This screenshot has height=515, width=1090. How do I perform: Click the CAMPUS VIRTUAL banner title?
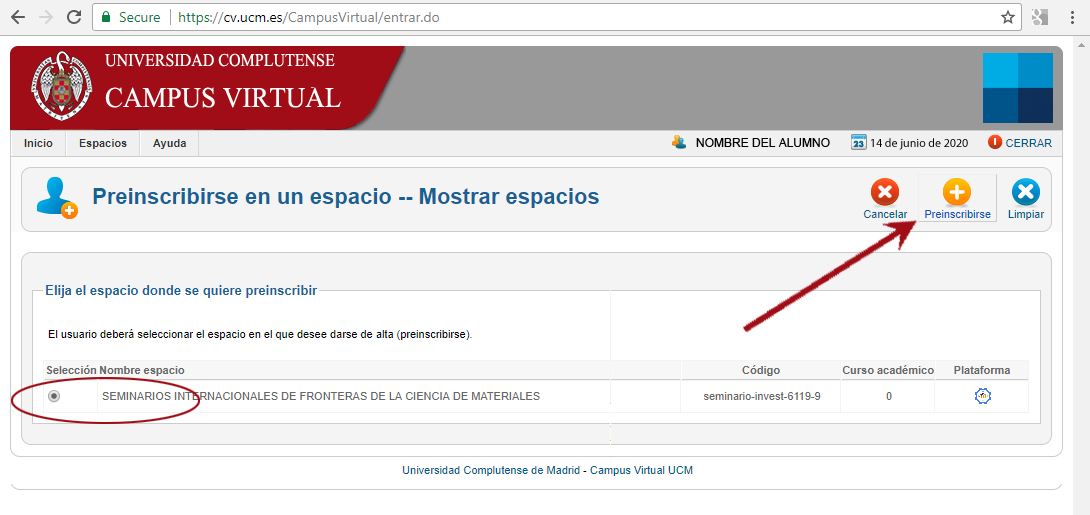click(x=223, y=97)
